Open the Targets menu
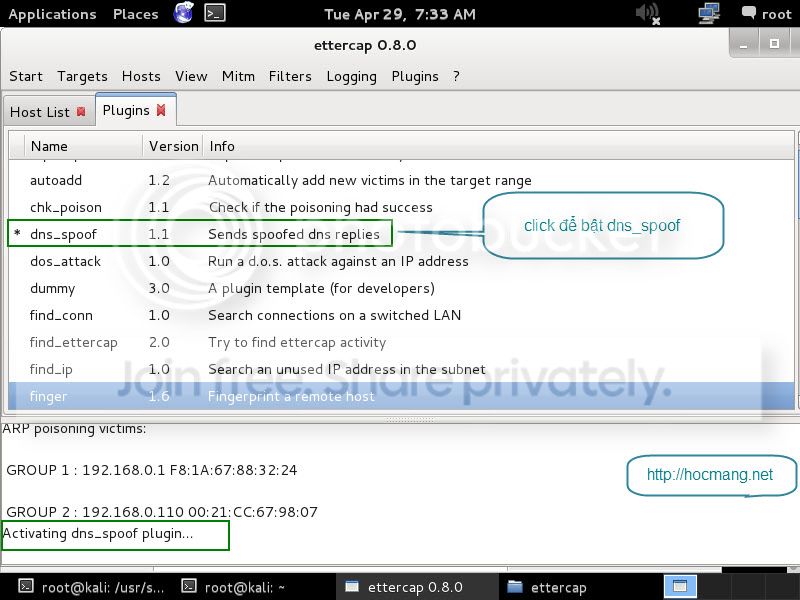This screenshot has width=800, height=600. click(82, 77)
